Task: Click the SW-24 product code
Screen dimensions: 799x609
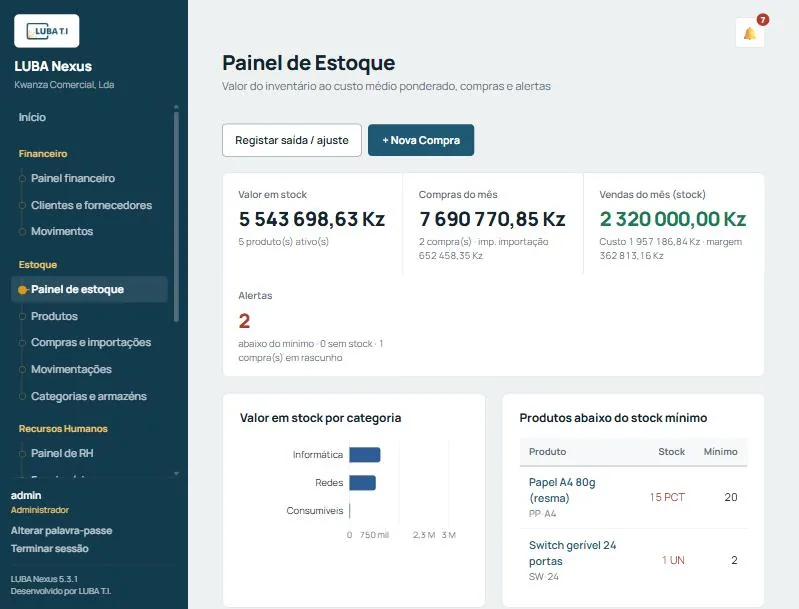Action: (x=544, y=577)
